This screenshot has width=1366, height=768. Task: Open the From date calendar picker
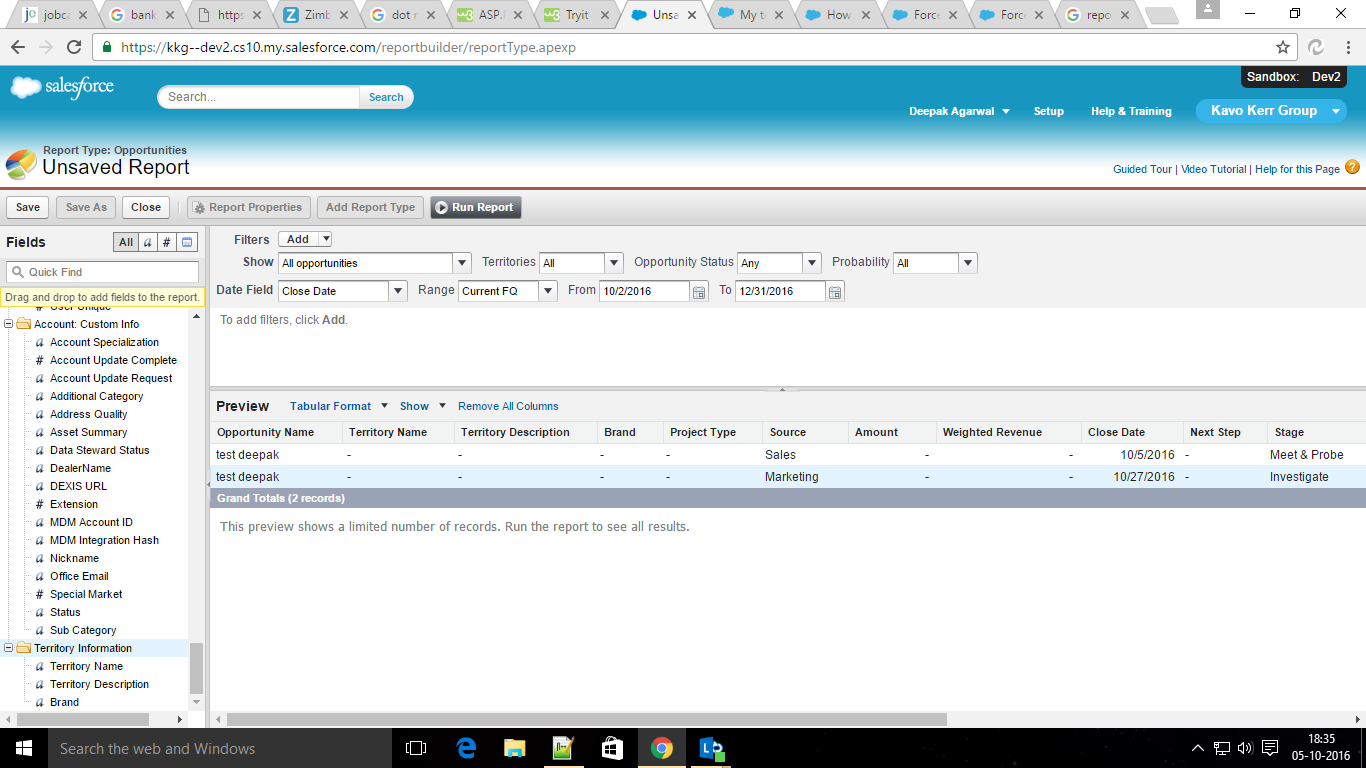pos(700,292)
